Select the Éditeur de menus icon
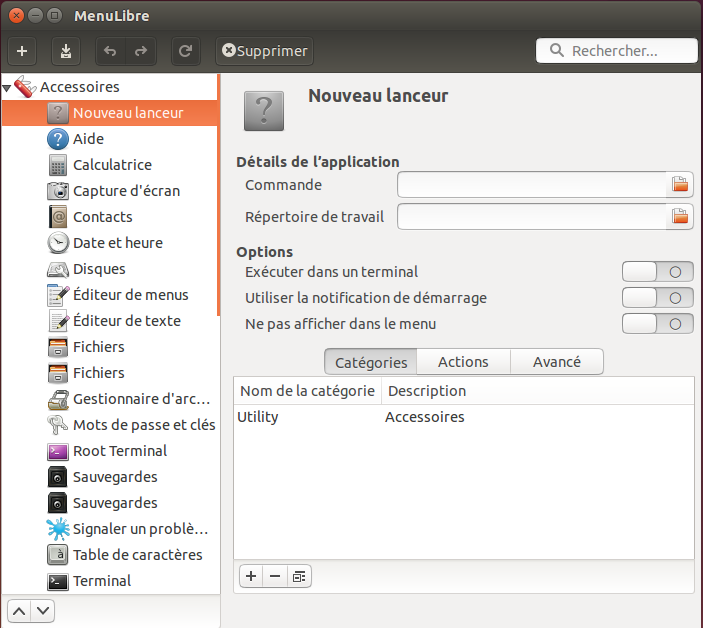703x628 pixels. (58, 295)
